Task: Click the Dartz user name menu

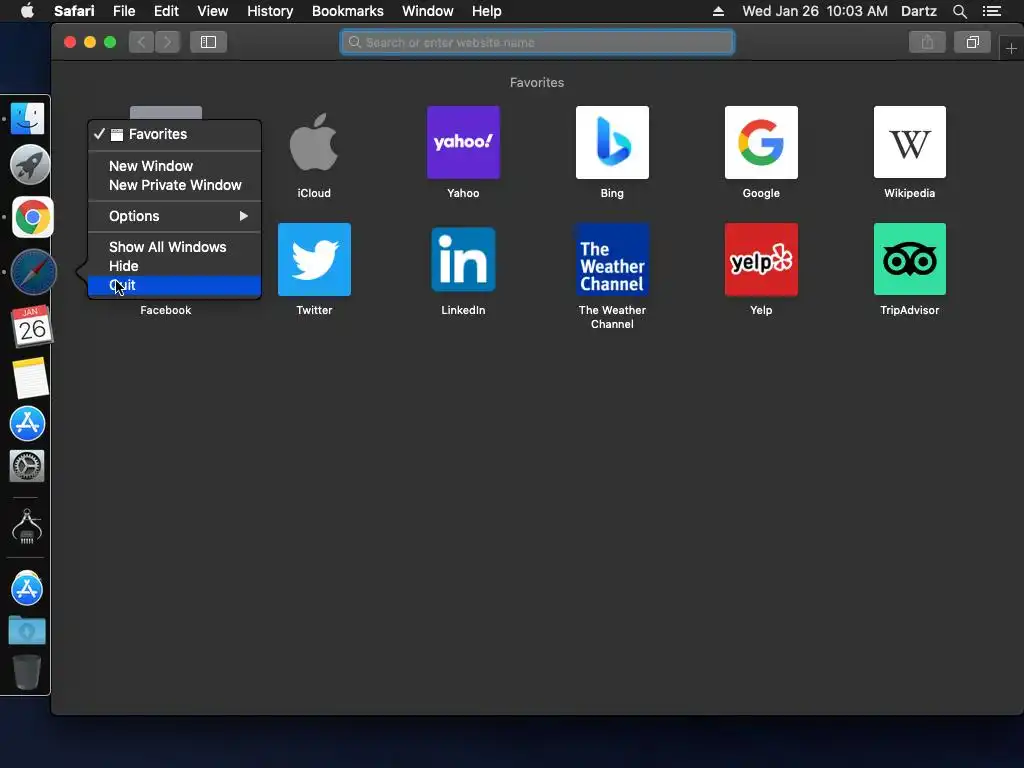Action: (918, 11)
